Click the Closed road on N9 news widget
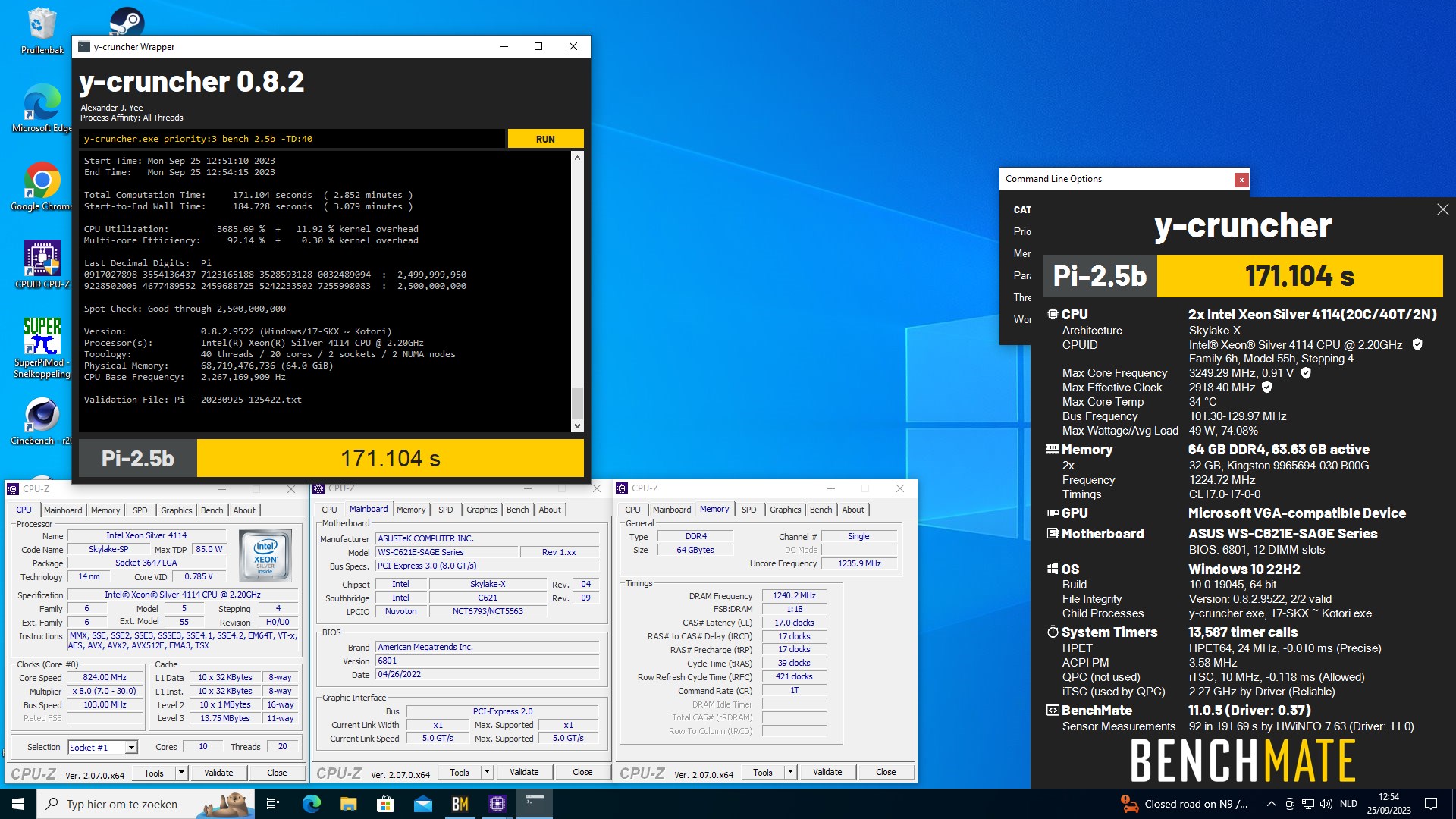The image size is (1456, 819). 1184,804
